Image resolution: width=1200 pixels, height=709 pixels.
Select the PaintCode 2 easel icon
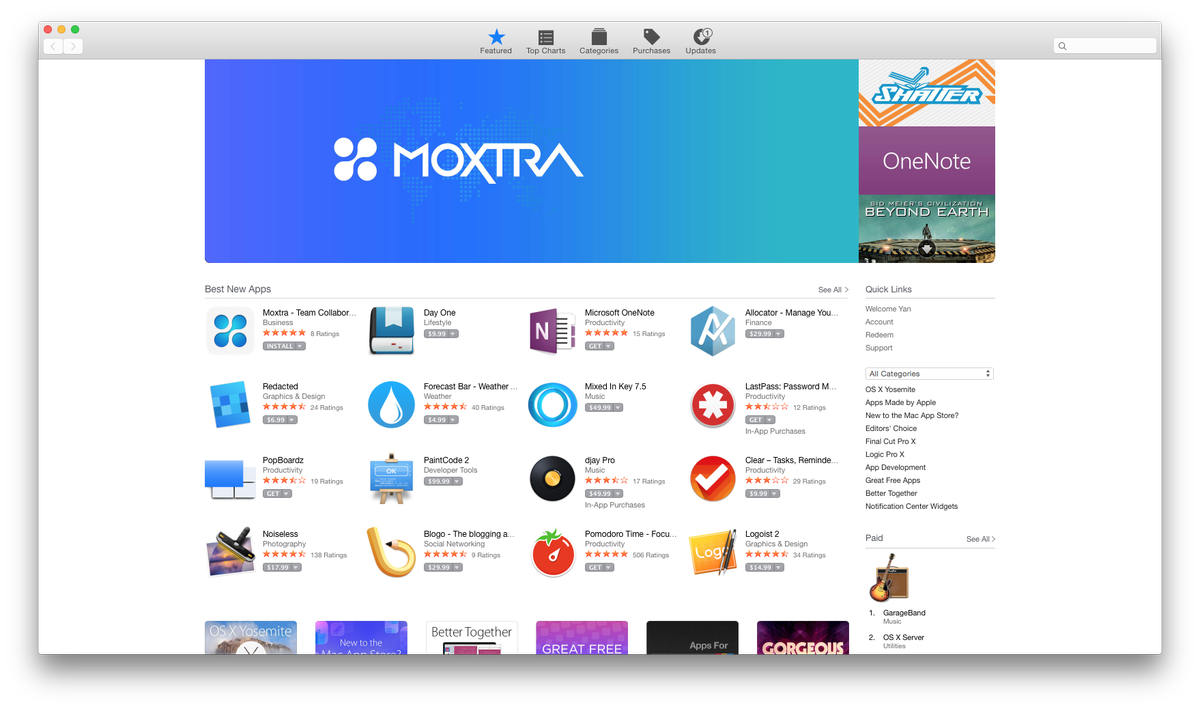coord(391,478)
